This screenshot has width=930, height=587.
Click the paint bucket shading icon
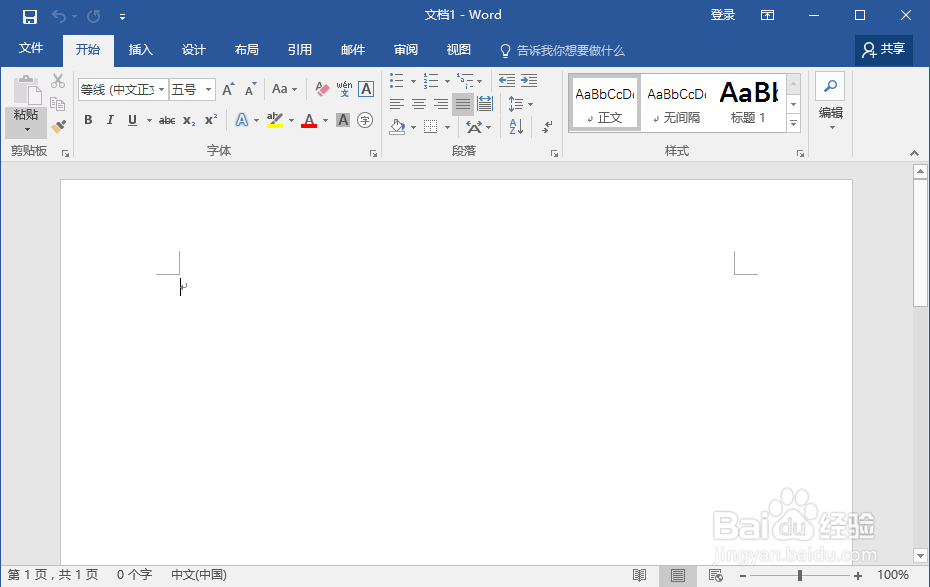coord(397,127)
